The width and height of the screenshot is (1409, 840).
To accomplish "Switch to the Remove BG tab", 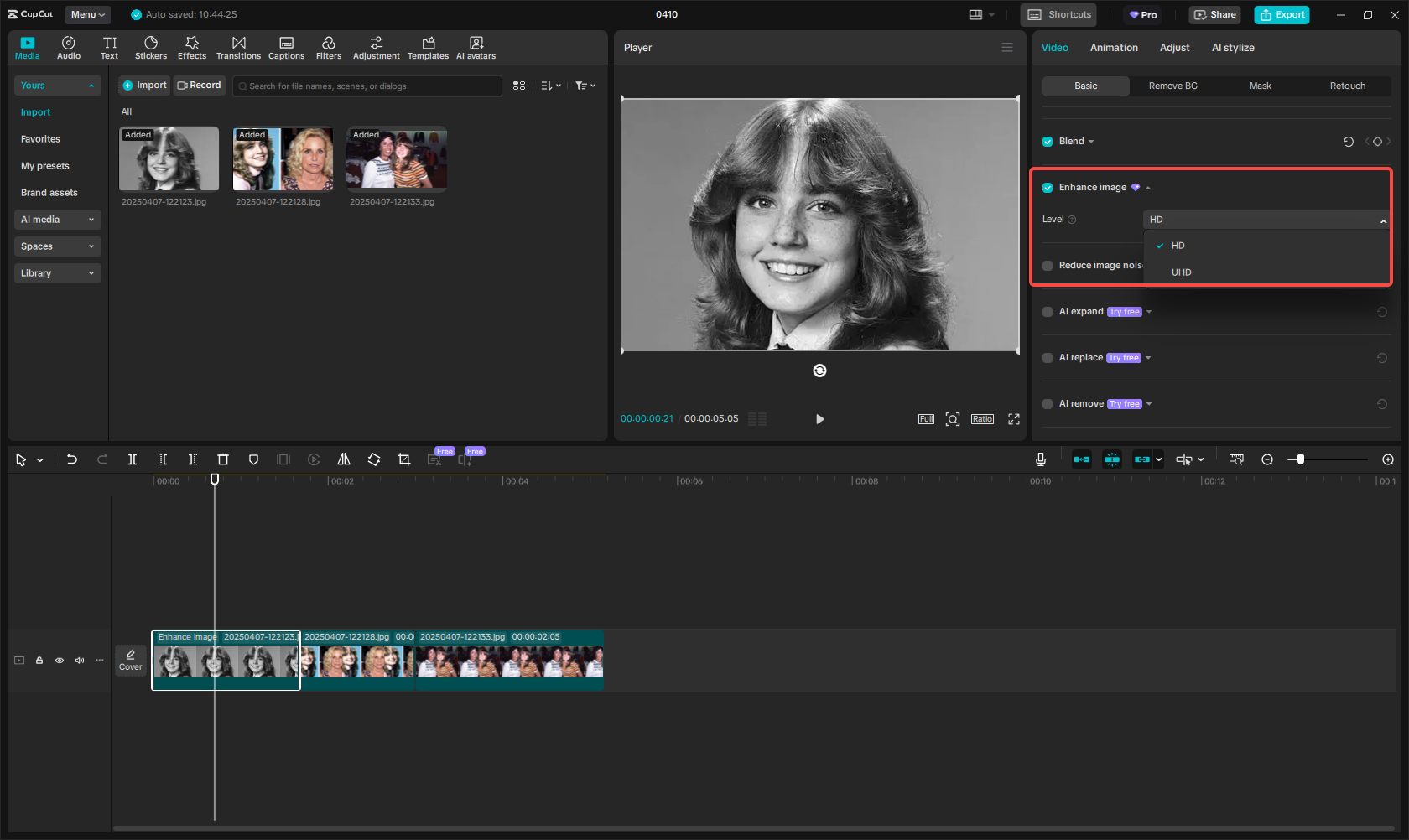I will [1172, 86].
